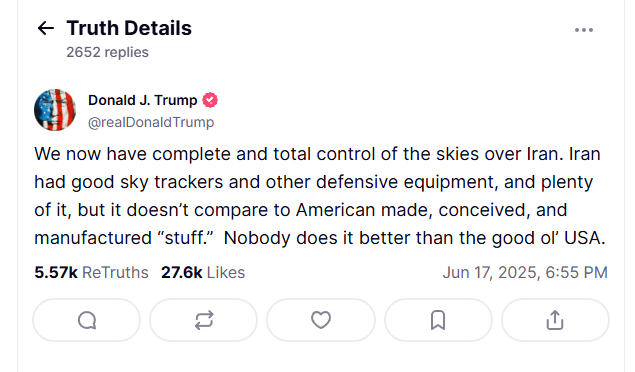Like the post with the heart icon
This screenshot has height=372, width=635.
[x=321, y=320]
